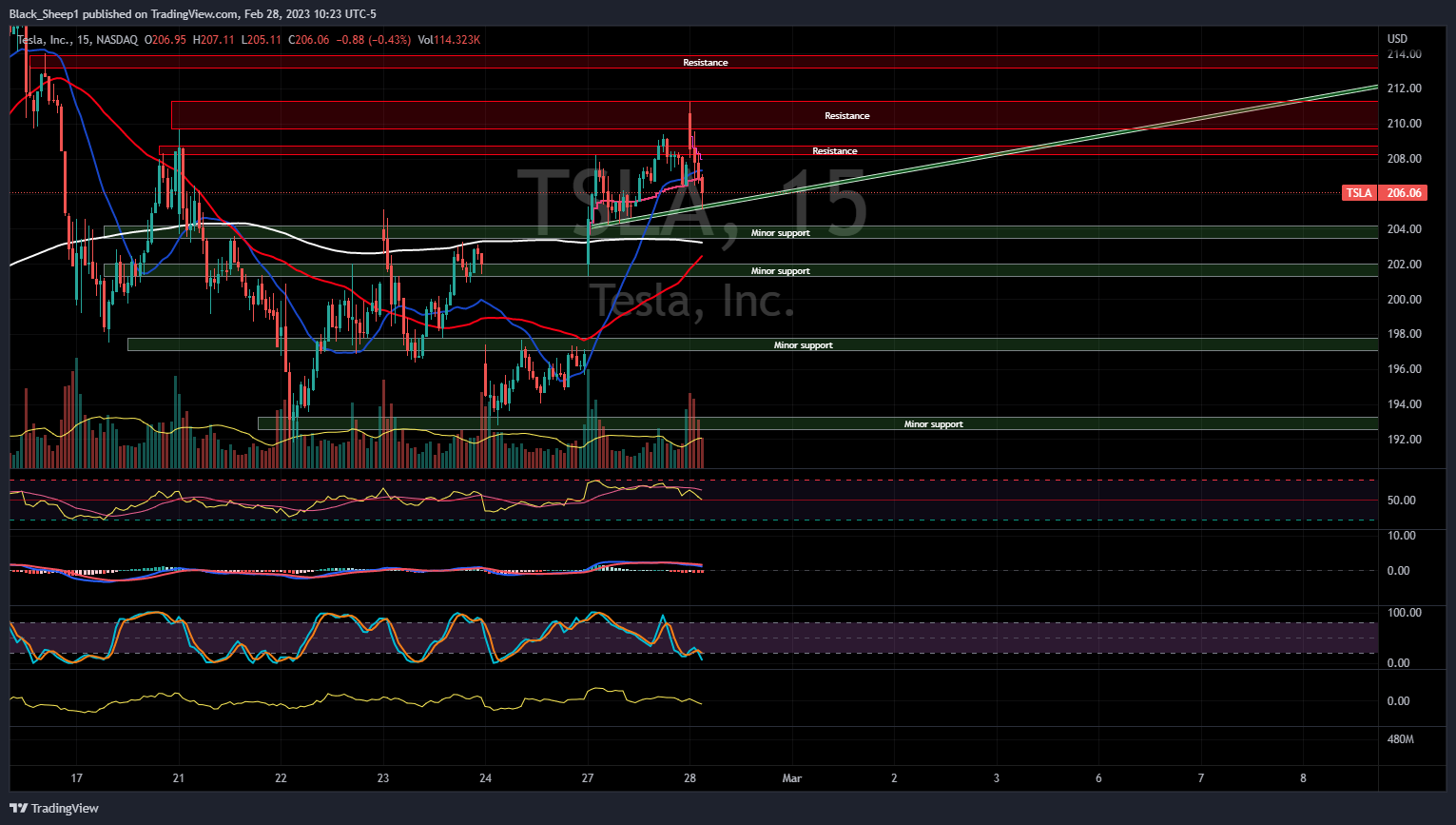The height and width of the screenshot is (825, 1456).
Task: Click the open value O206.95
Action: 165,40
